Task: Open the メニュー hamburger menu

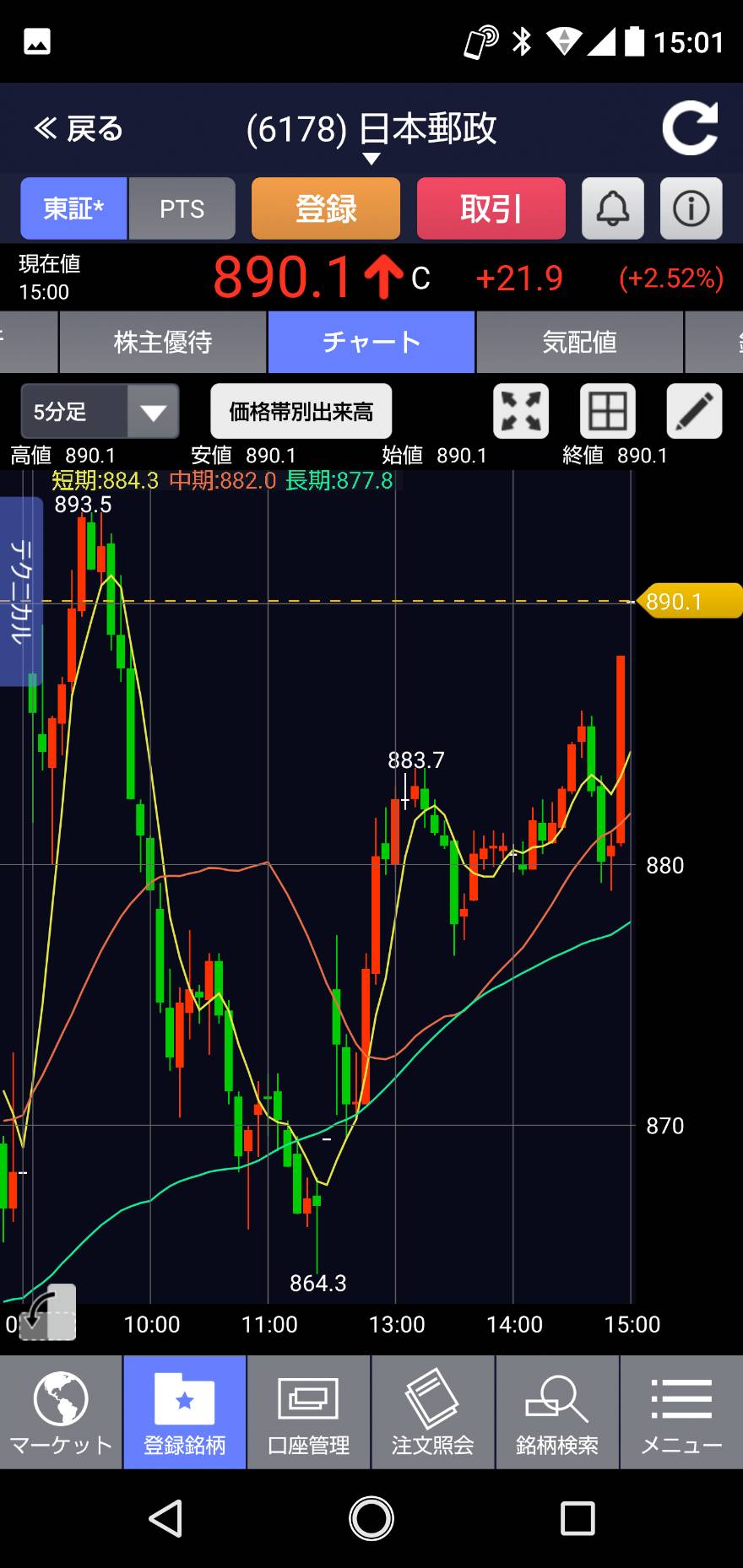Action: pos(682,1412)
